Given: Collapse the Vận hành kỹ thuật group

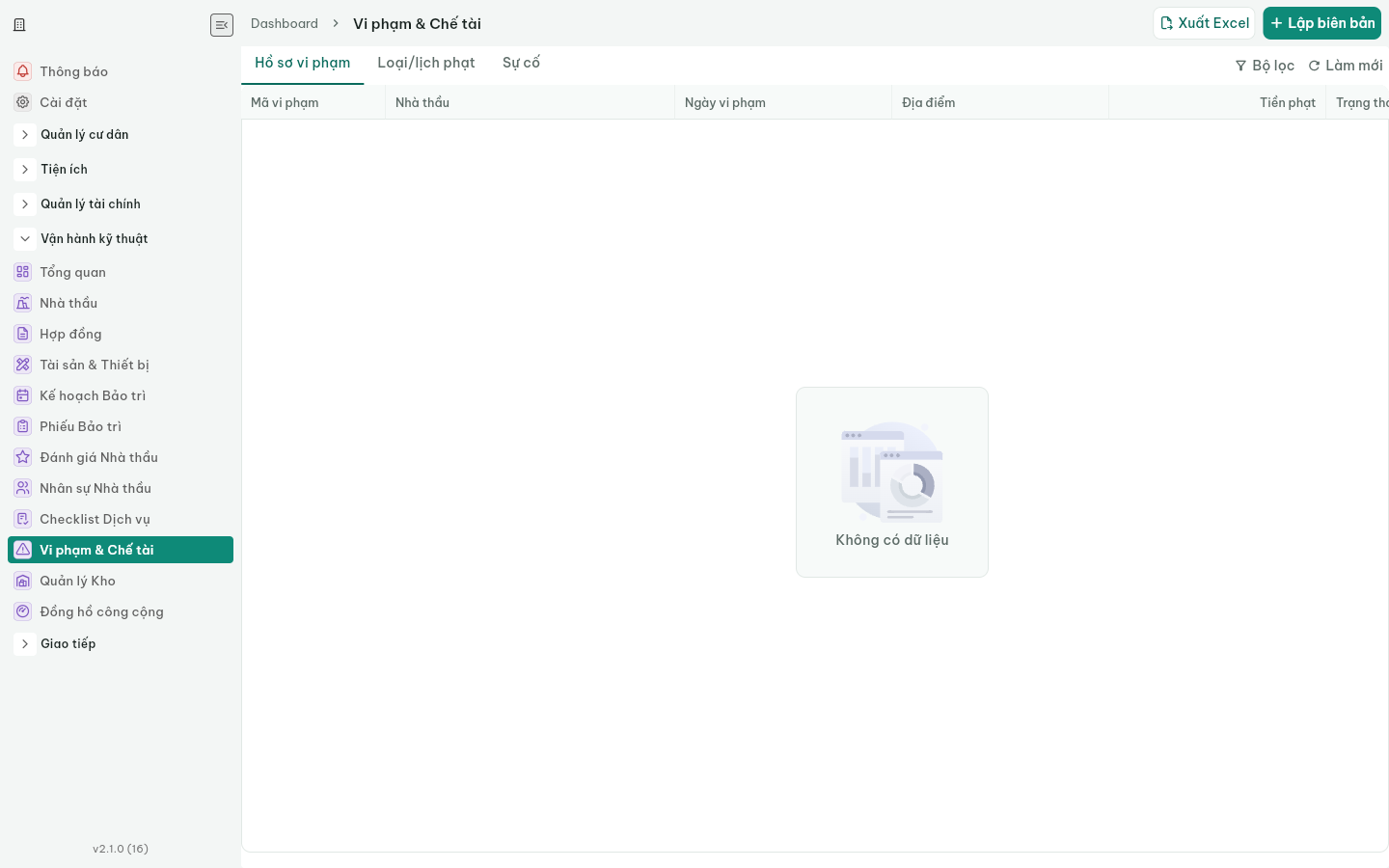Looking at the screenshot, I should point(25,239).
